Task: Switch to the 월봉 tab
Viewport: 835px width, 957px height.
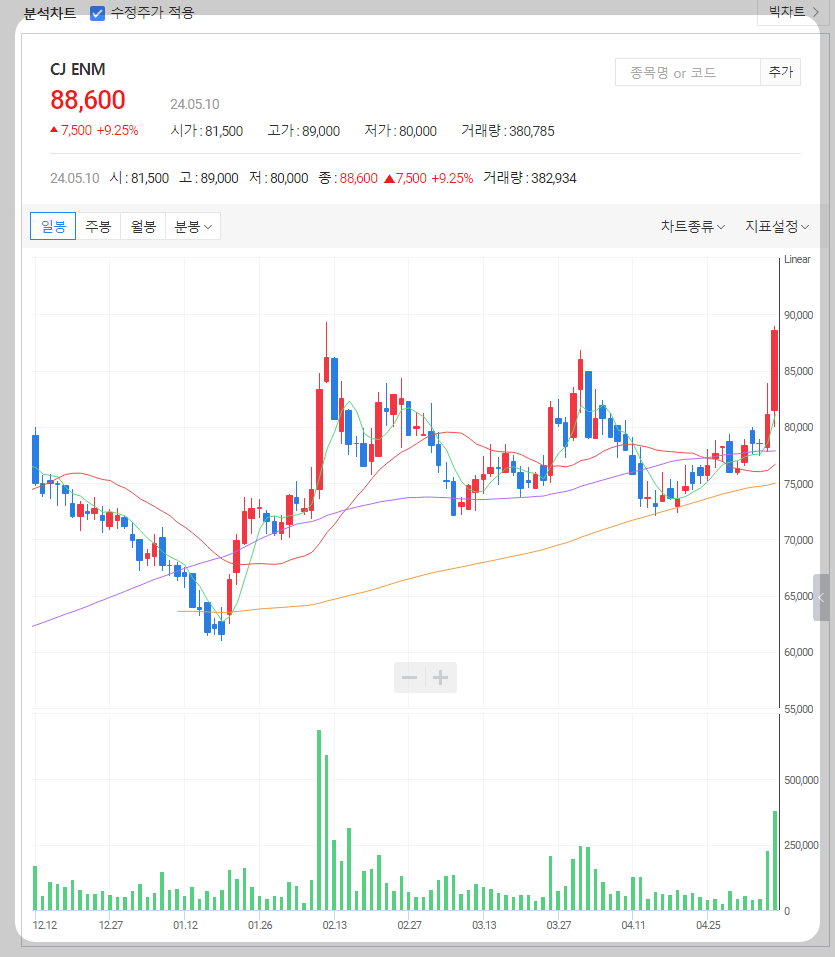Action: (143, 226)
